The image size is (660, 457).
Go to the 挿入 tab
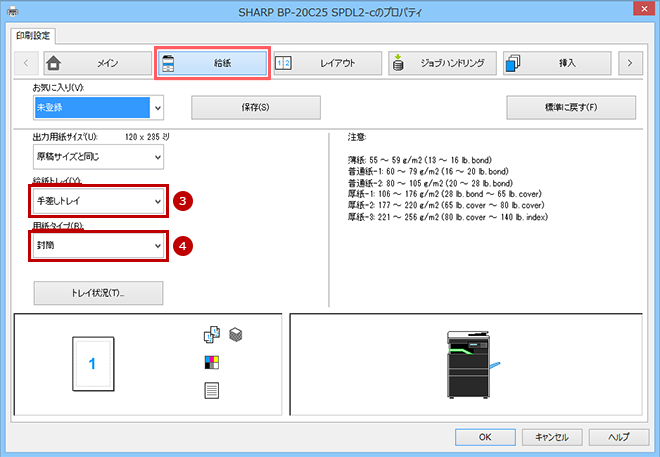[557, 64]
